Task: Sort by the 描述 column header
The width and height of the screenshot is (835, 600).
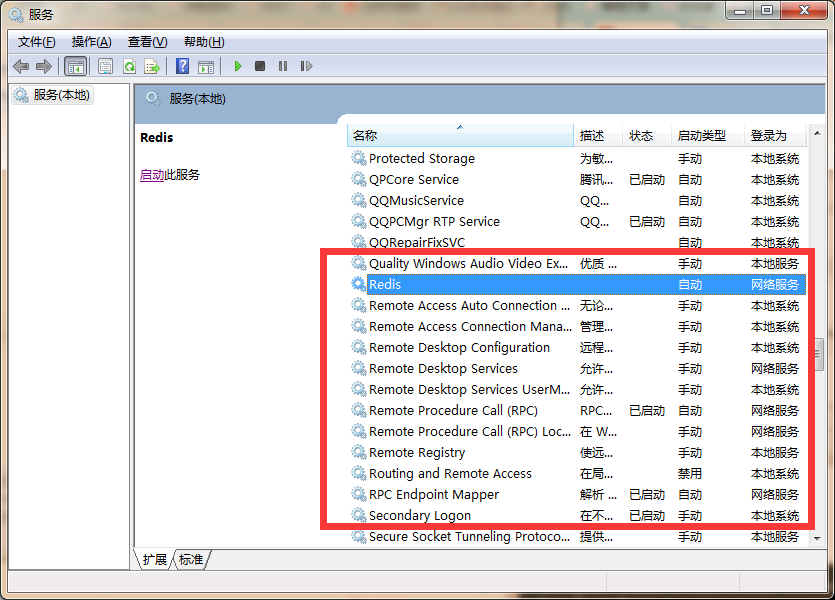Action: [597, 136]
